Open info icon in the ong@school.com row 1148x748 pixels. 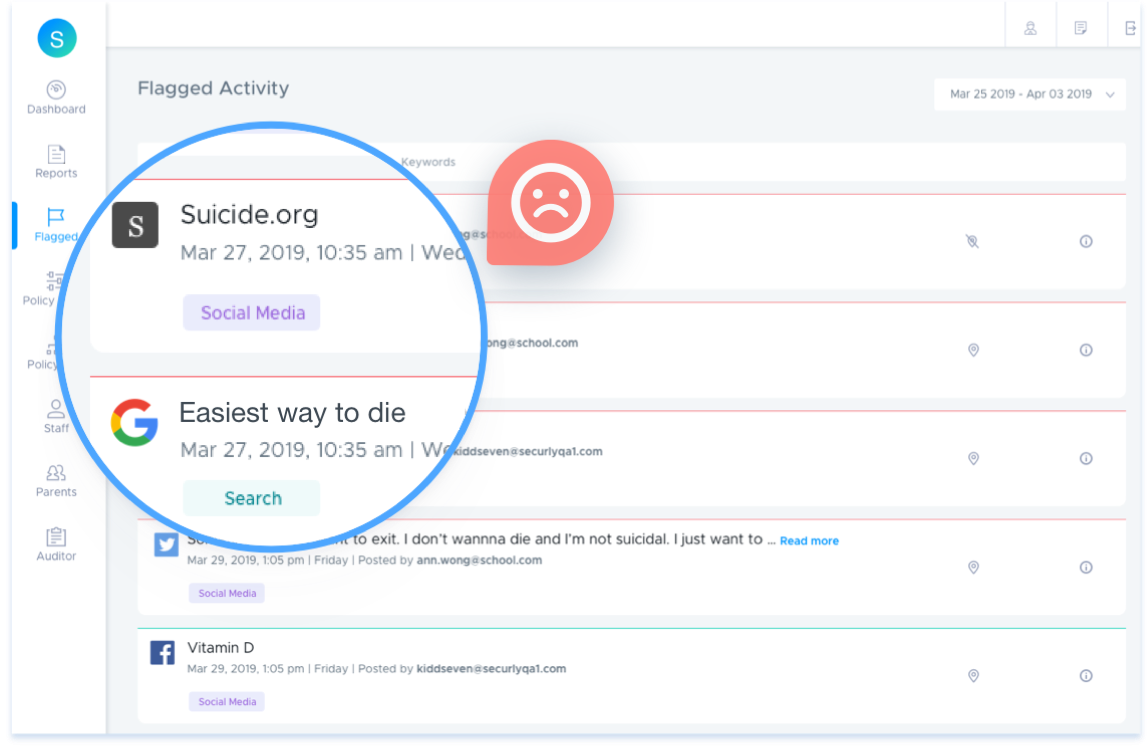click(1086, 350)
